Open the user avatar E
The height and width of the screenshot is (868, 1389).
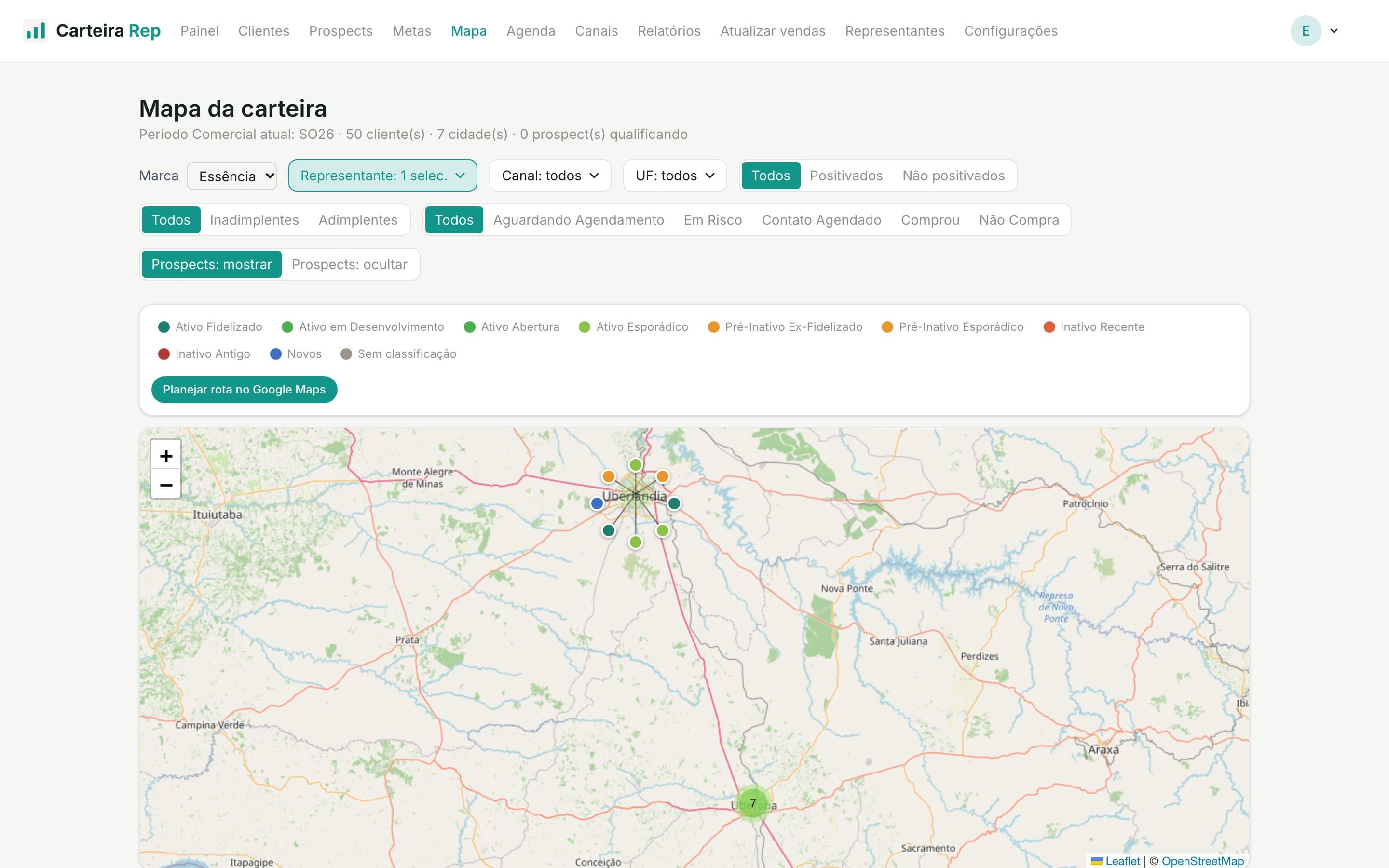[1306, 31]
